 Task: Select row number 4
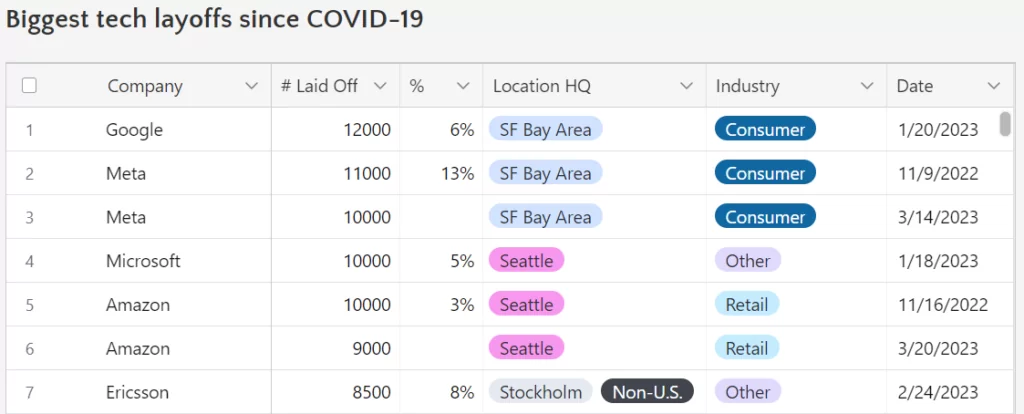coord(30,261)
